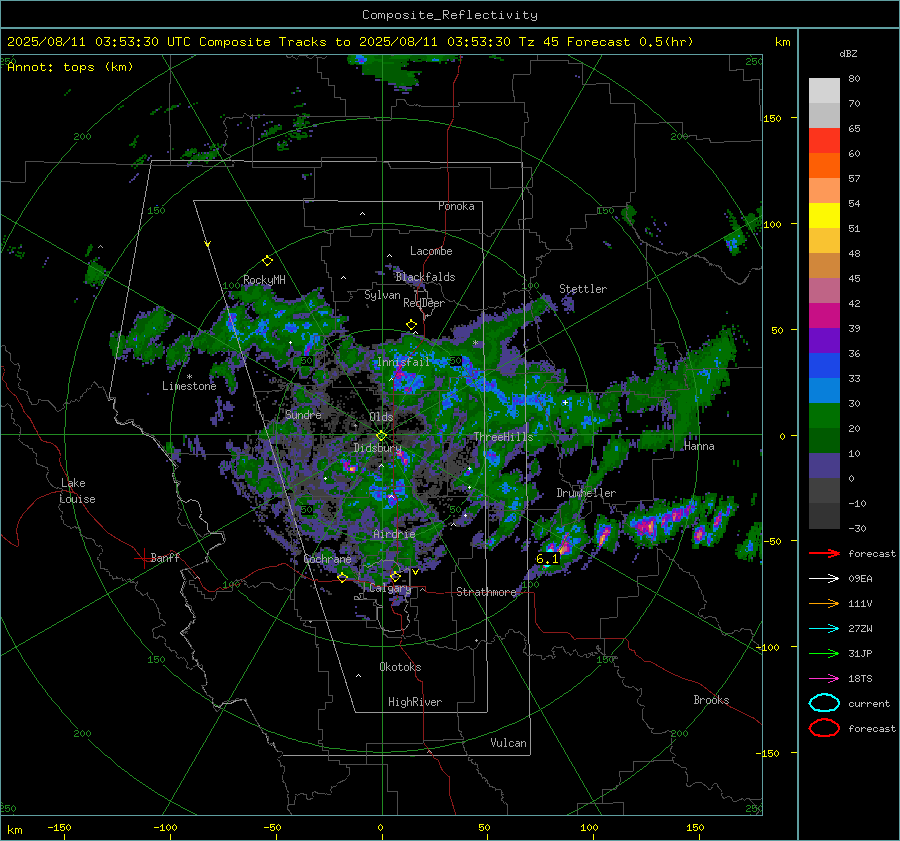Image resolution: width=900 pixels, height=841 pixels.
Task: Click the Lacombe city label
Action: click(431, 251)
